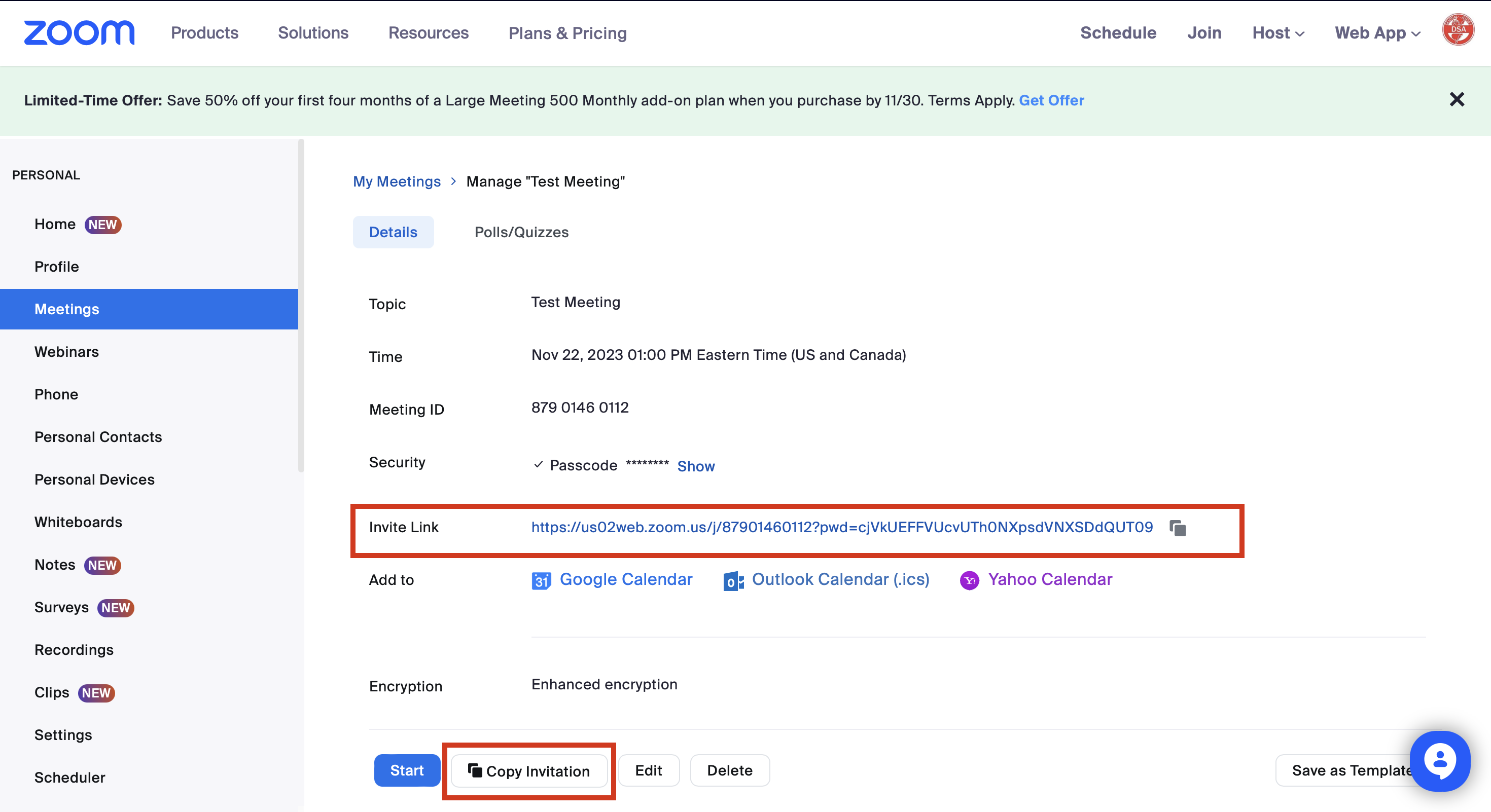Screen dimensions: 1491x812
Task: Open the meeting invite URL
Action: pos(841,527)
